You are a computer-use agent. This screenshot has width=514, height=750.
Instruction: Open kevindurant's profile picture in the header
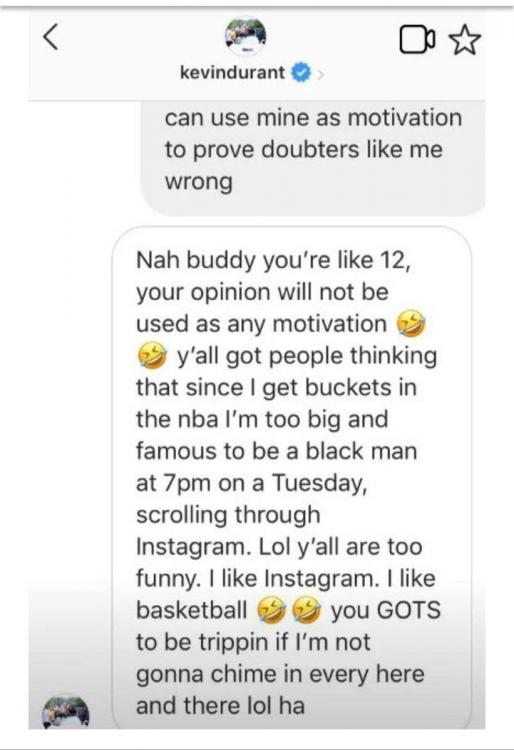[x=246, y=37]
